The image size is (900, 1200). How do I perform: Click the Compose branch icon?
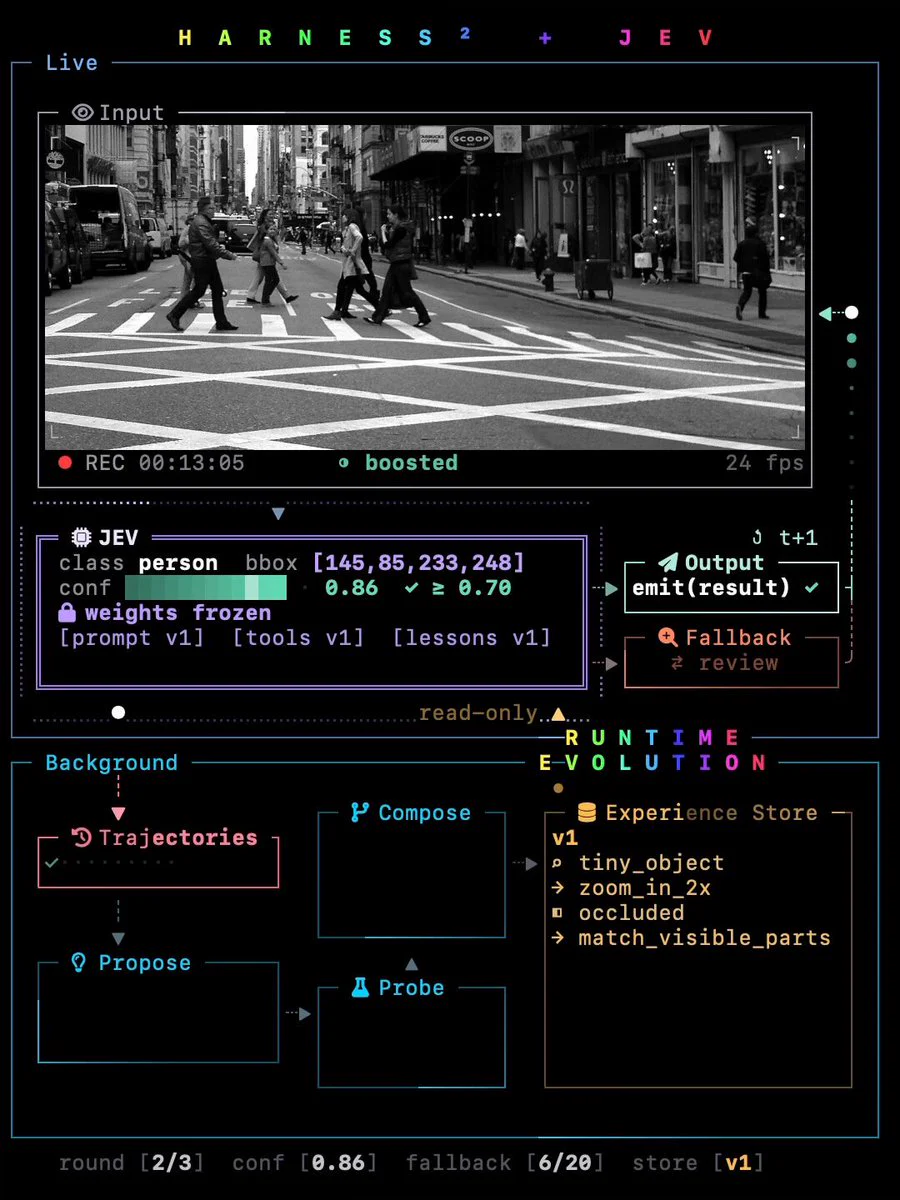pyautogui.click(x=360, y=812)
